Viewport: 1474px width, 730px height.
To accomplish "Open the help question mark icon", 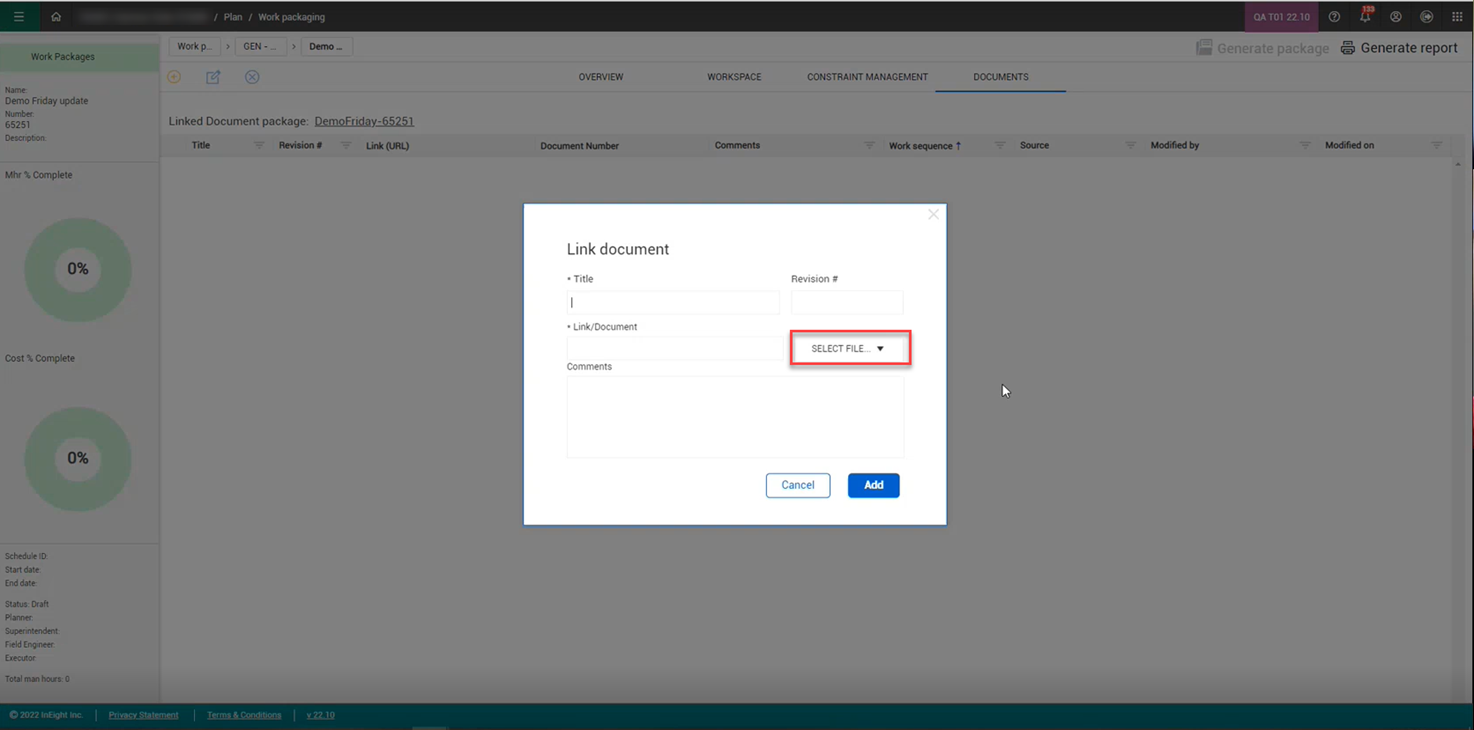I will pos(1334,17).
